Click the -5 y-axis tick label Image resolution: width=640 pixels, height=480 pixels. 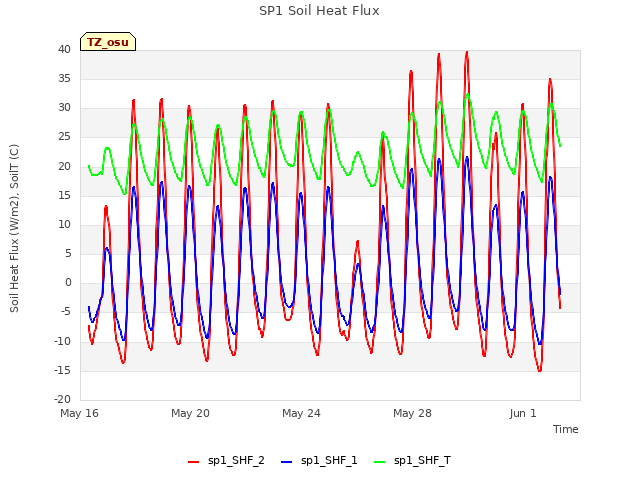click(66, 312)
